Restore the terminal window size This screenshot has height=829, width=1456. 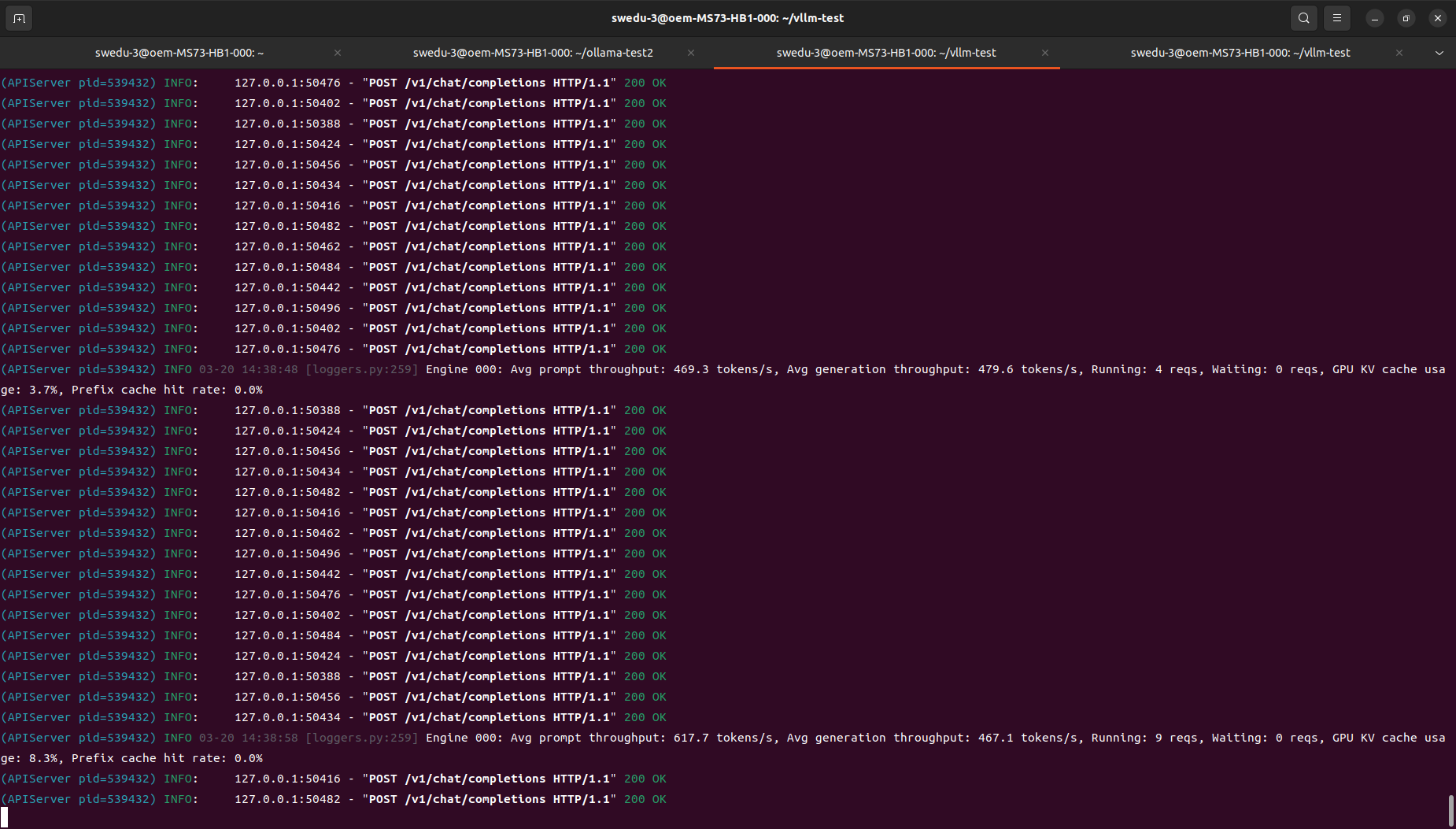pyautogui.click(x=1406, y=18)
